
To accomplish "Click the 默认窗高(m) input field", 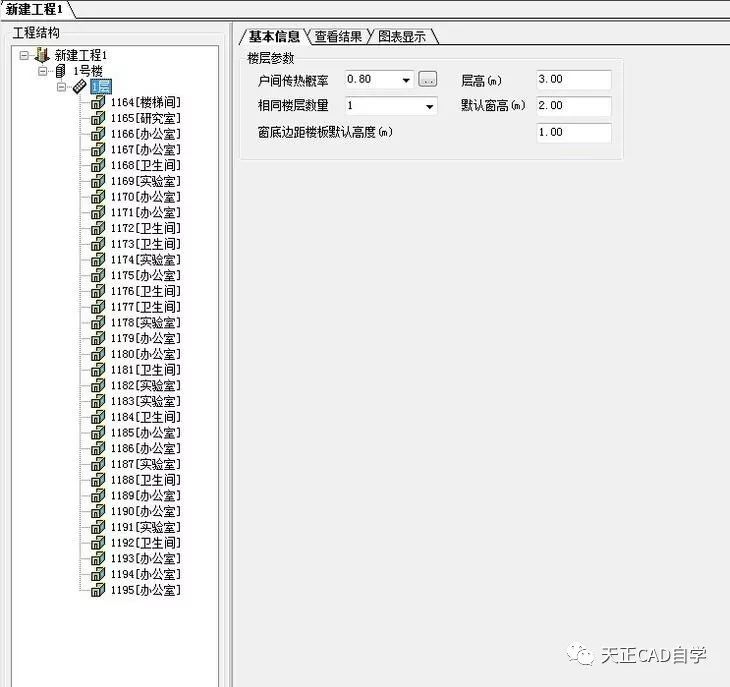I will (574, 106).
